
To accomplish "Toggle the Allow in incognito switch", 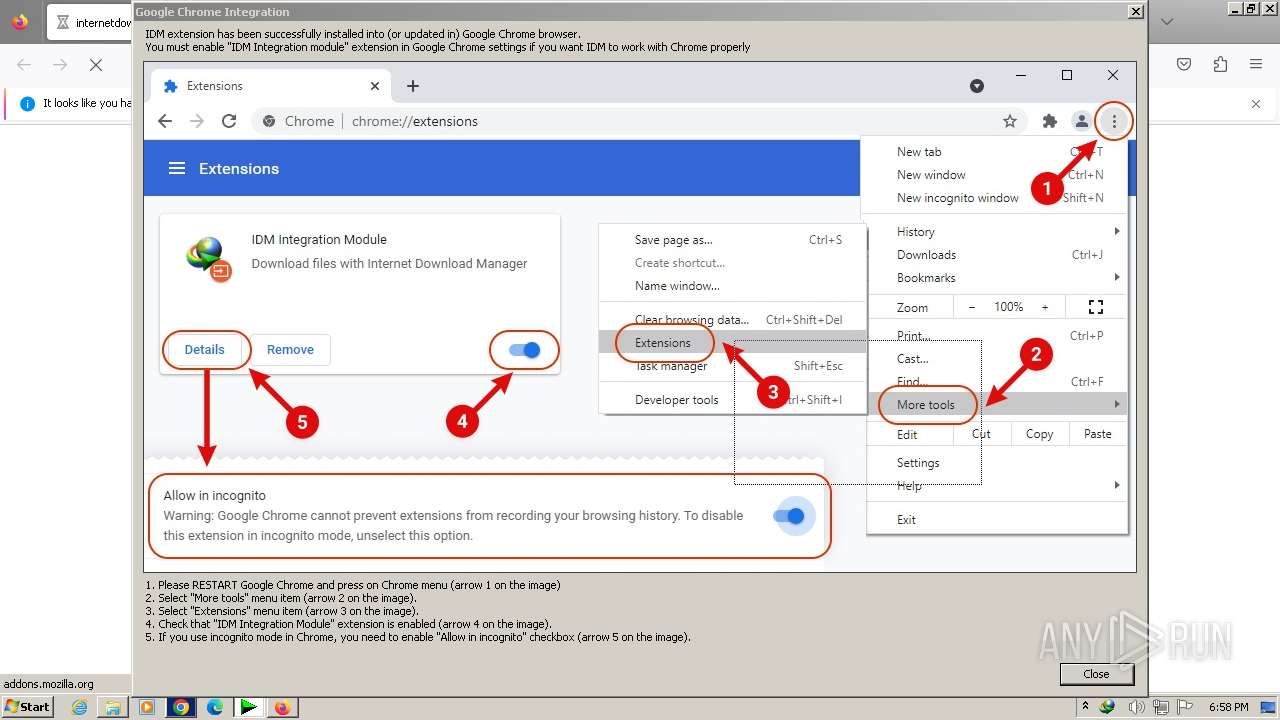I will (x=789, y=516).
